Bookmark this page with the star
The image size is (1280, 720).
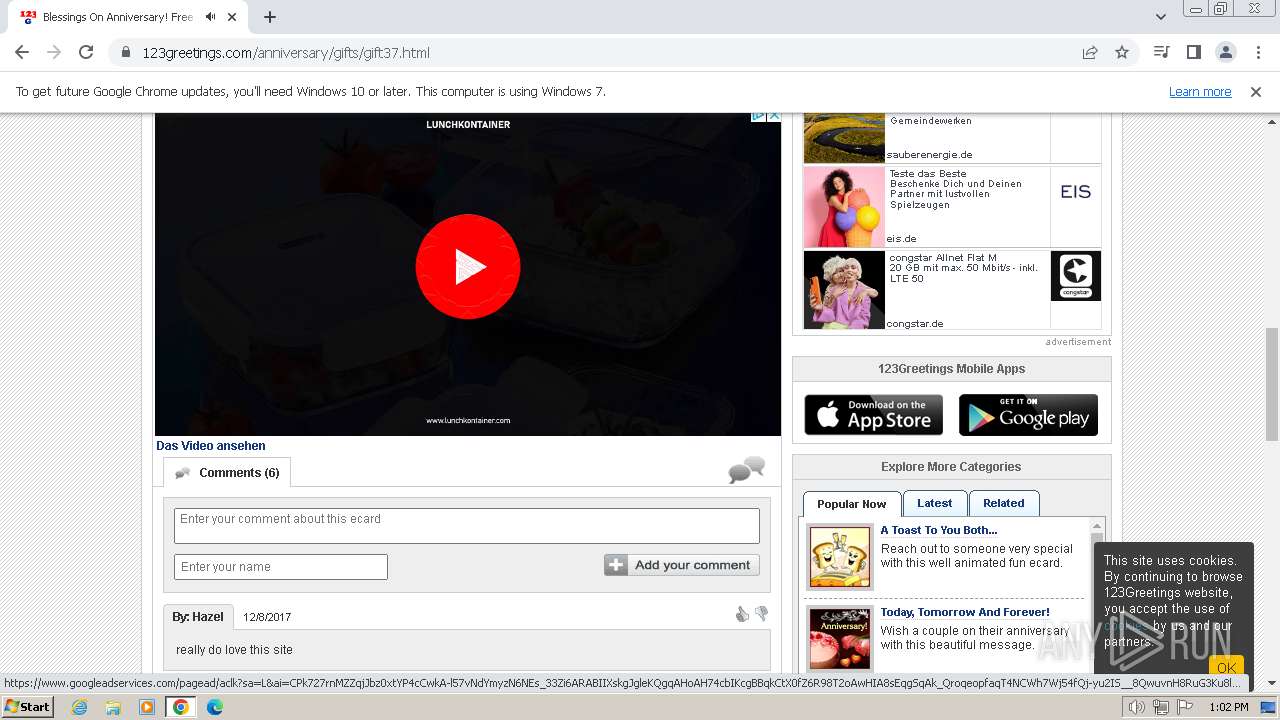click(1122, 52)
